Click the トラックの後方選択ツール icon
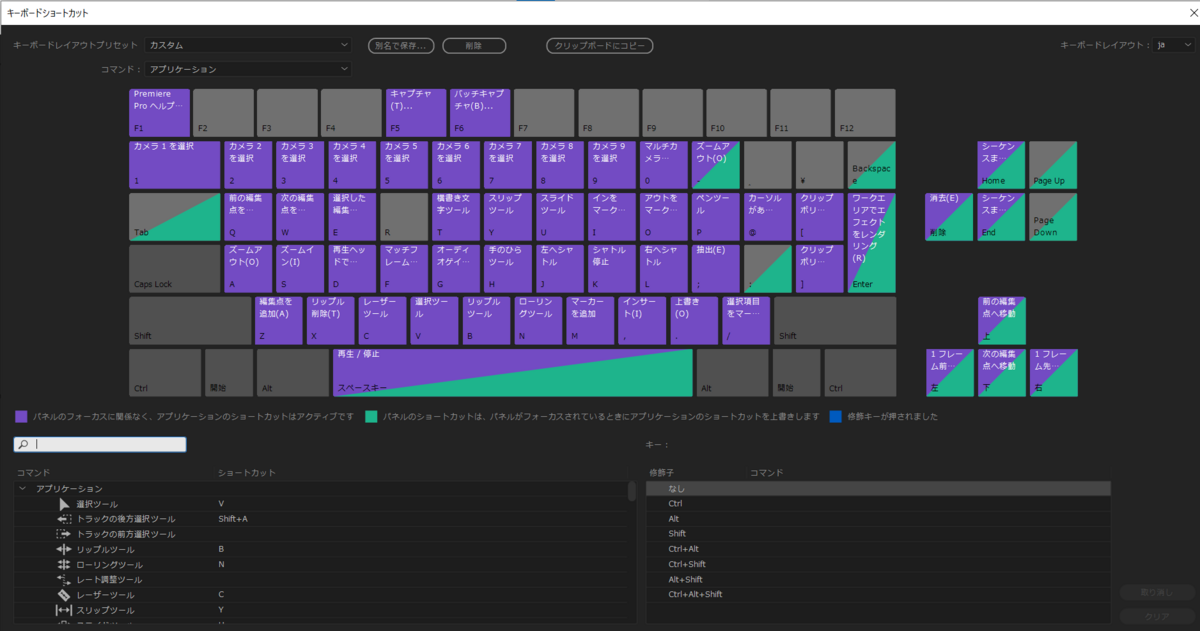The width and height of the screenshot is (1200, 631). tap(63, 519)
